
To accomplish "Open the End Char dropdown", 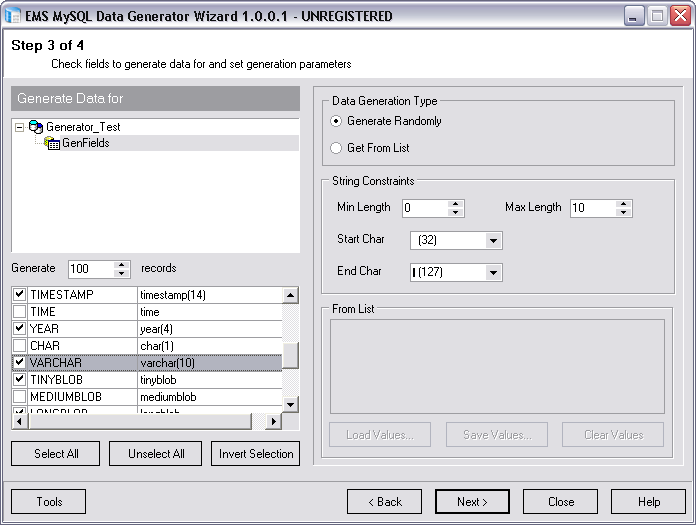I will pyautogui.click(x=493, y=272).
